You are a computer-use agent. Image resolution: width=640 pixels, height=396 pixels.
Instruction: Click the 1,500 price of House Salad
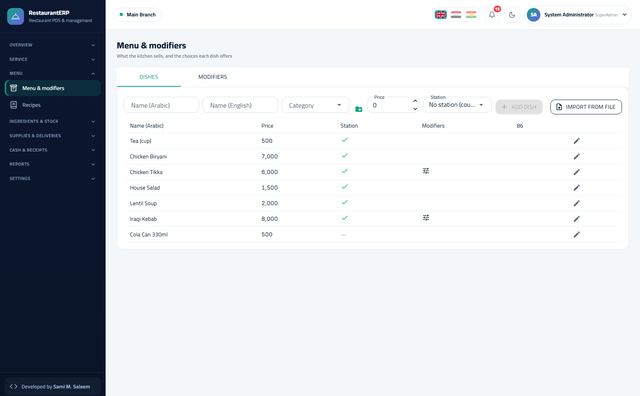coord(269,188)
